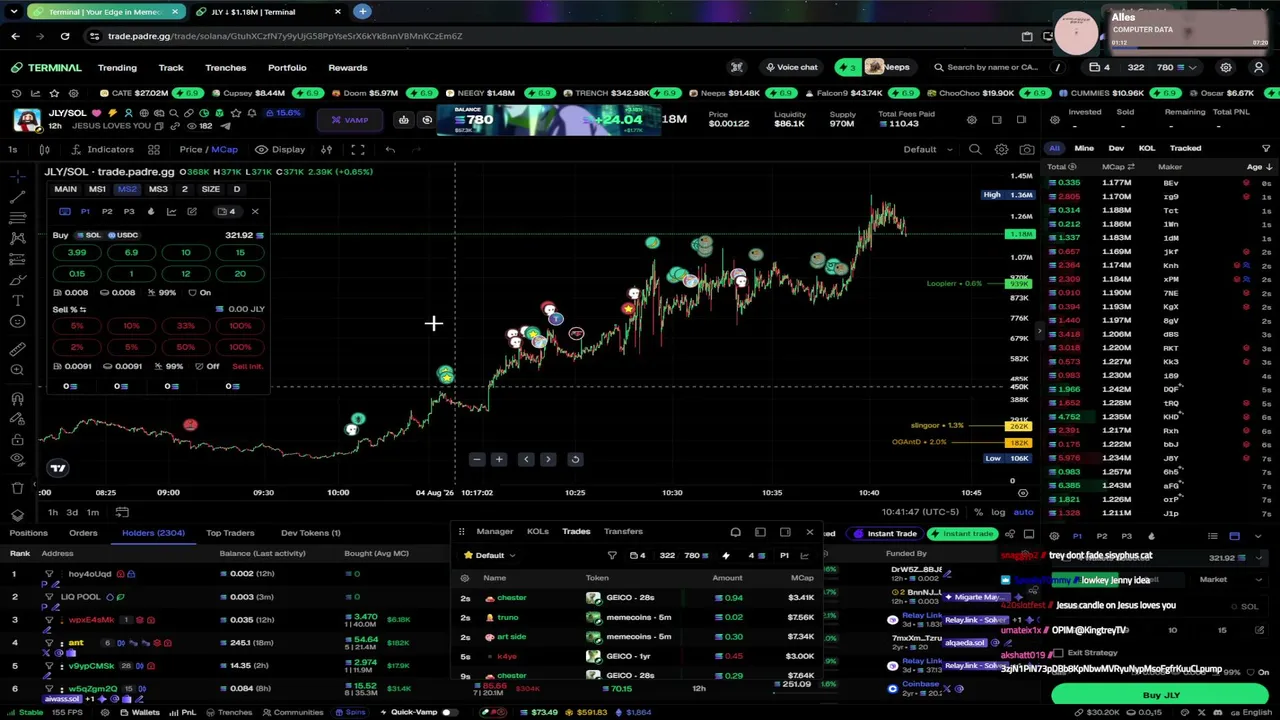The height and width of the screenshot is (720, 1280).
Task: Select the text annotation tool
Action: click(x=17, y=300)
